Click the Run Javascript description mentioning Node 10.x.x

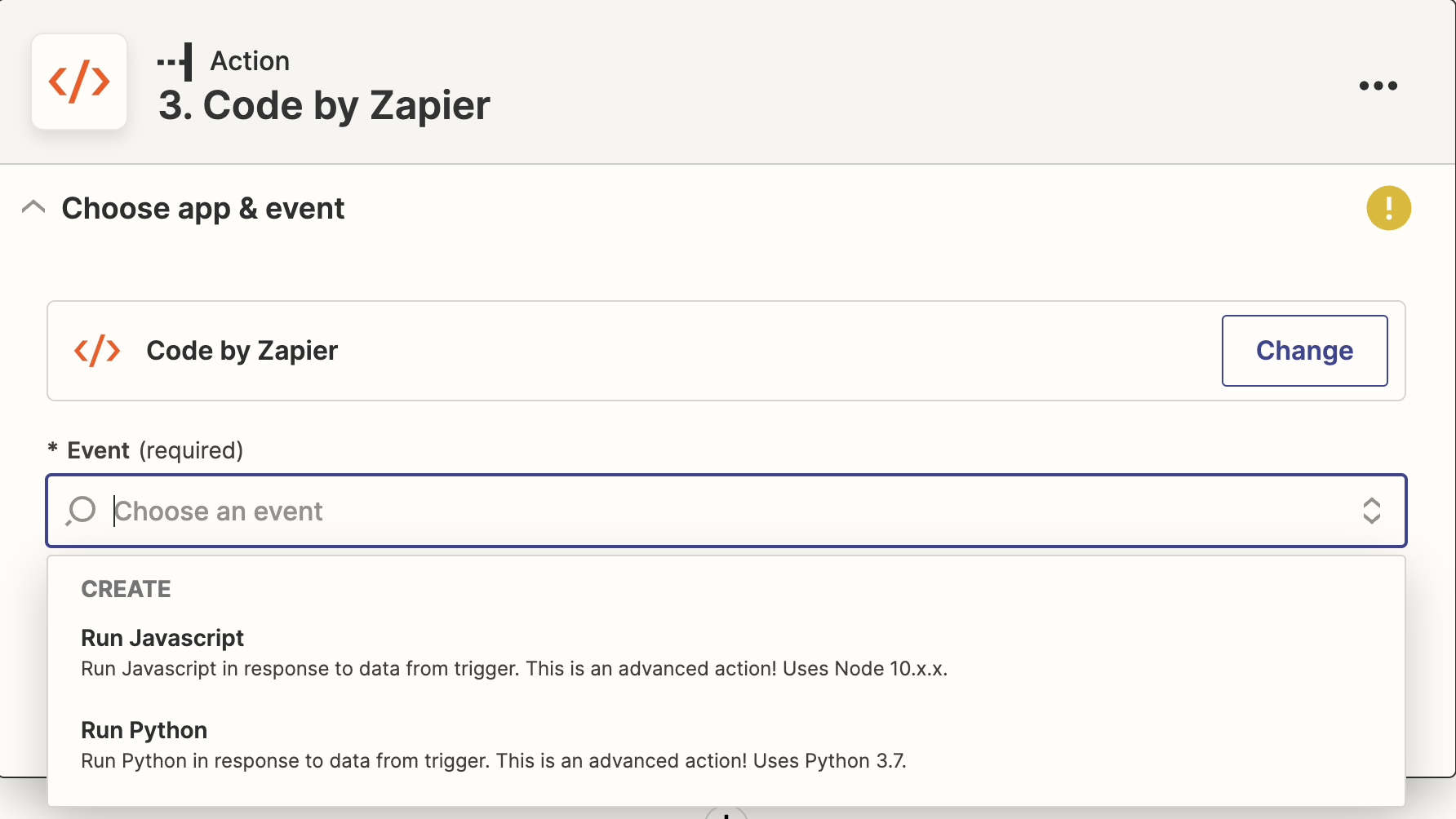(514, 669)
